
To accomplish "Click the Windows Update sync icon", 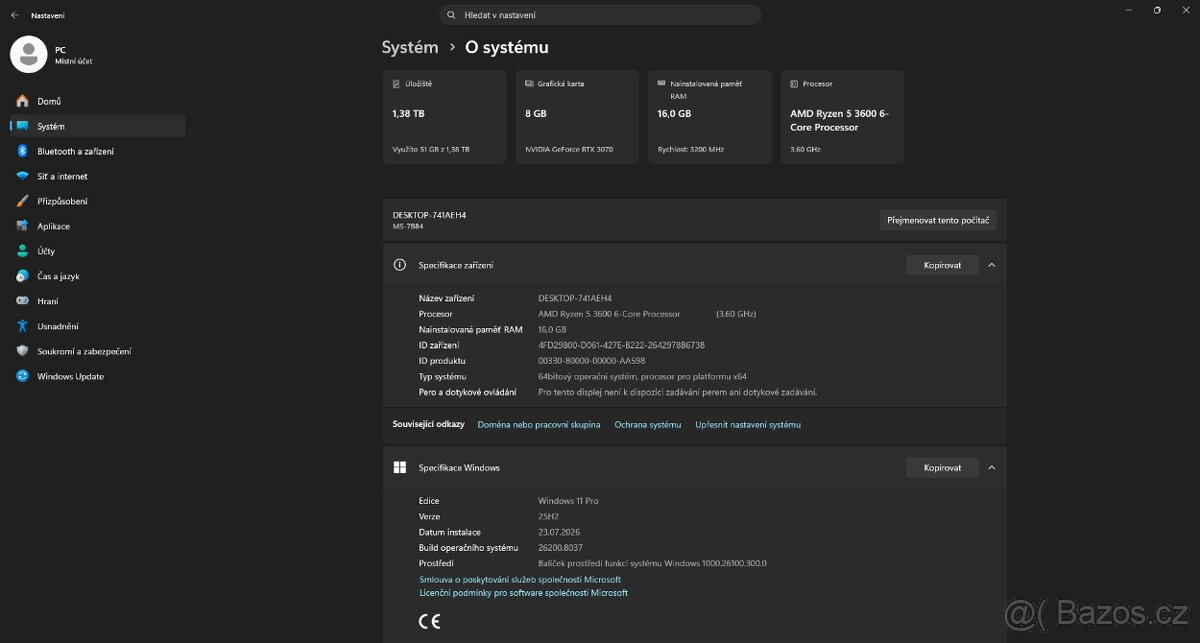I will 22,376.
